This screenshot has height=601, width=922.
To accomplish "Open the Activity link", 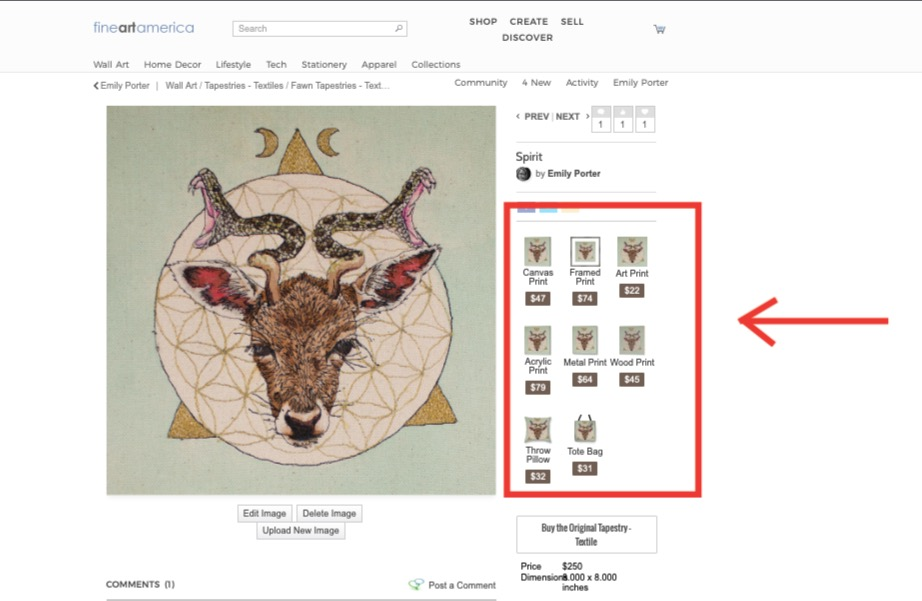I will (582, 83).
